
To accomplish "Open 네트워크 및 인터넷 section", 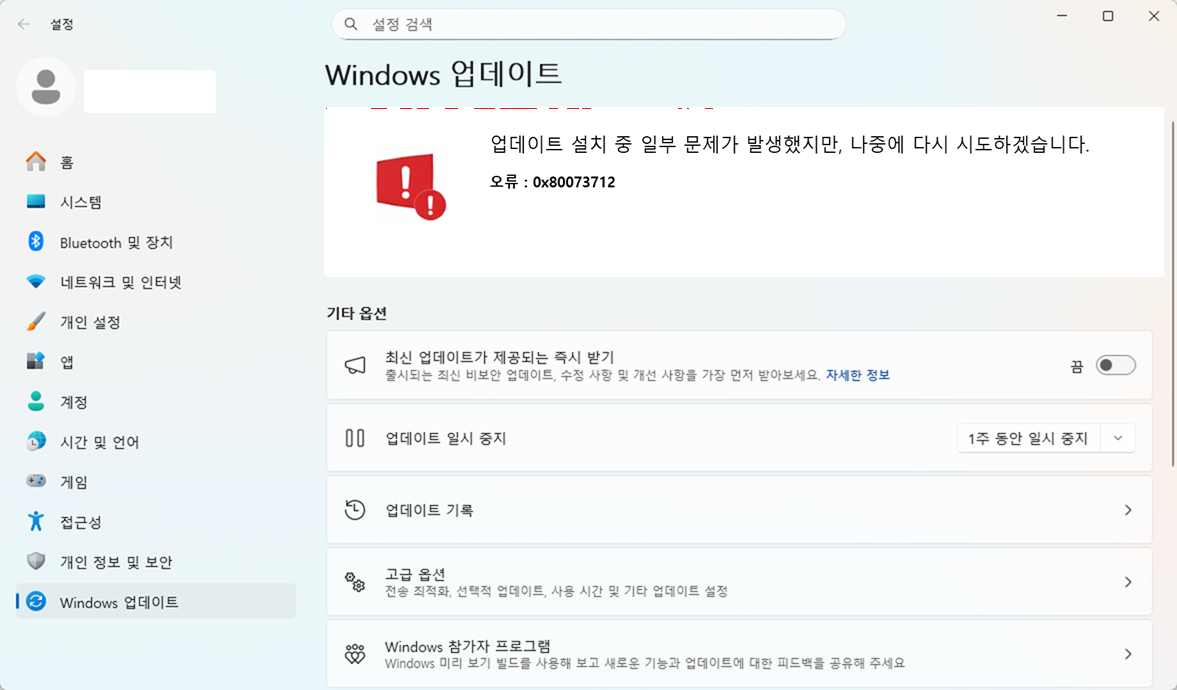I will [x=156, y=282].
